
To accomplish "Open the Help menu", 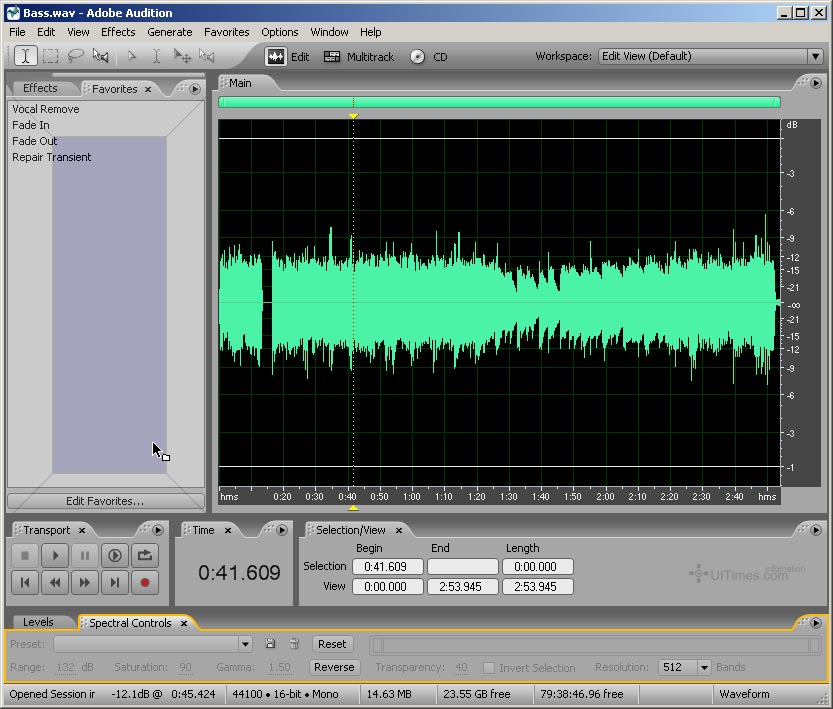I will point(370,32).
